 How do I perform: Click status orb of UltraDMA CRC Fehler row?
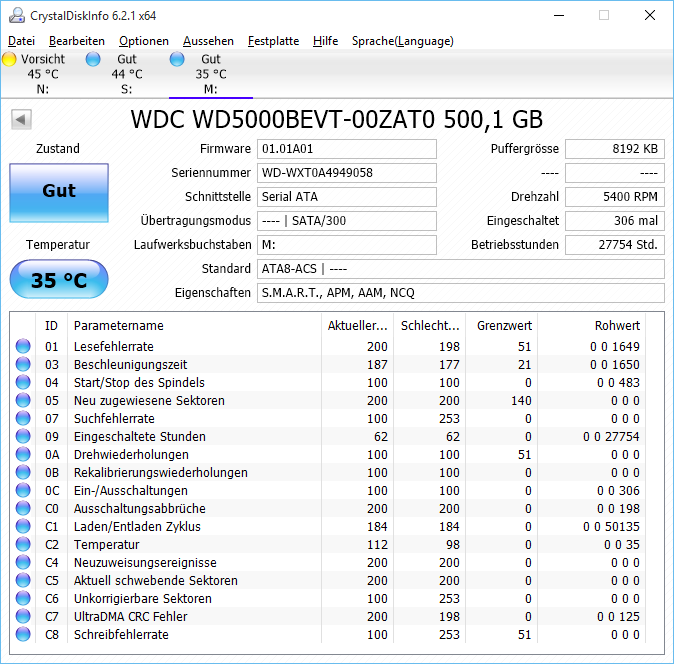pos(23,617)
